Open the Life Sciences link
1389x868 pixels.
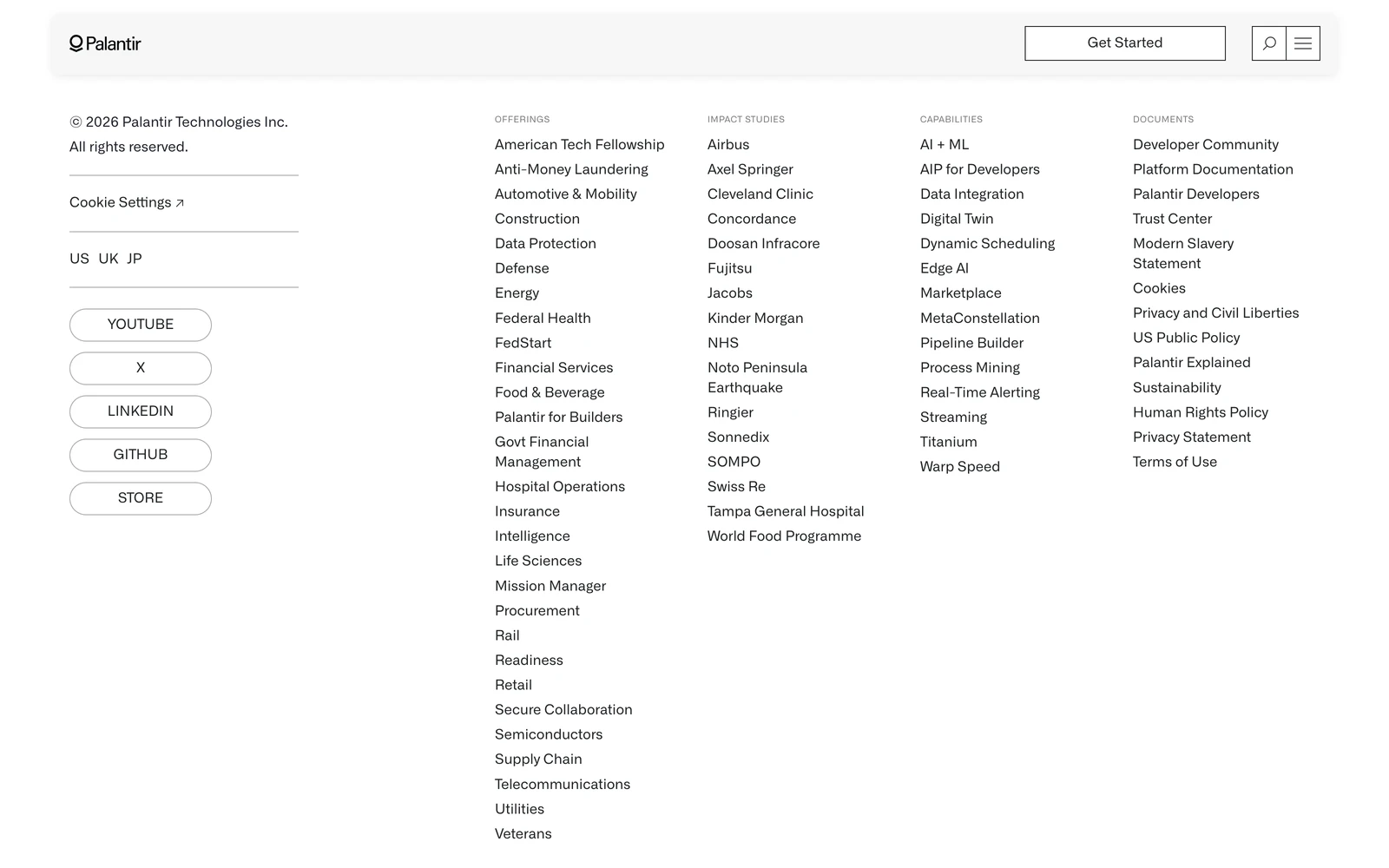pos(538,562)
